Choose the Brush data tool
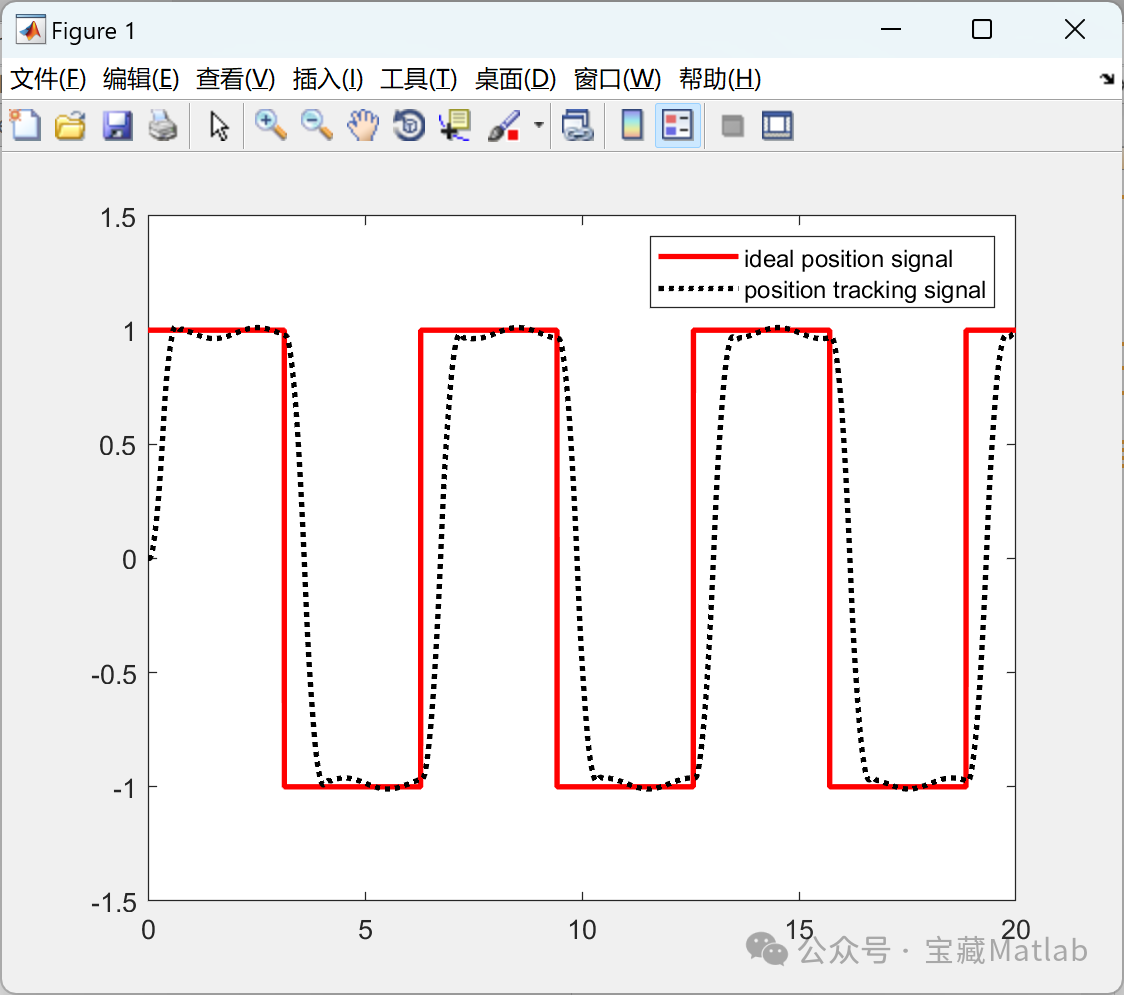This screenshot has height=995, width=1124. [x=505, y=125]
